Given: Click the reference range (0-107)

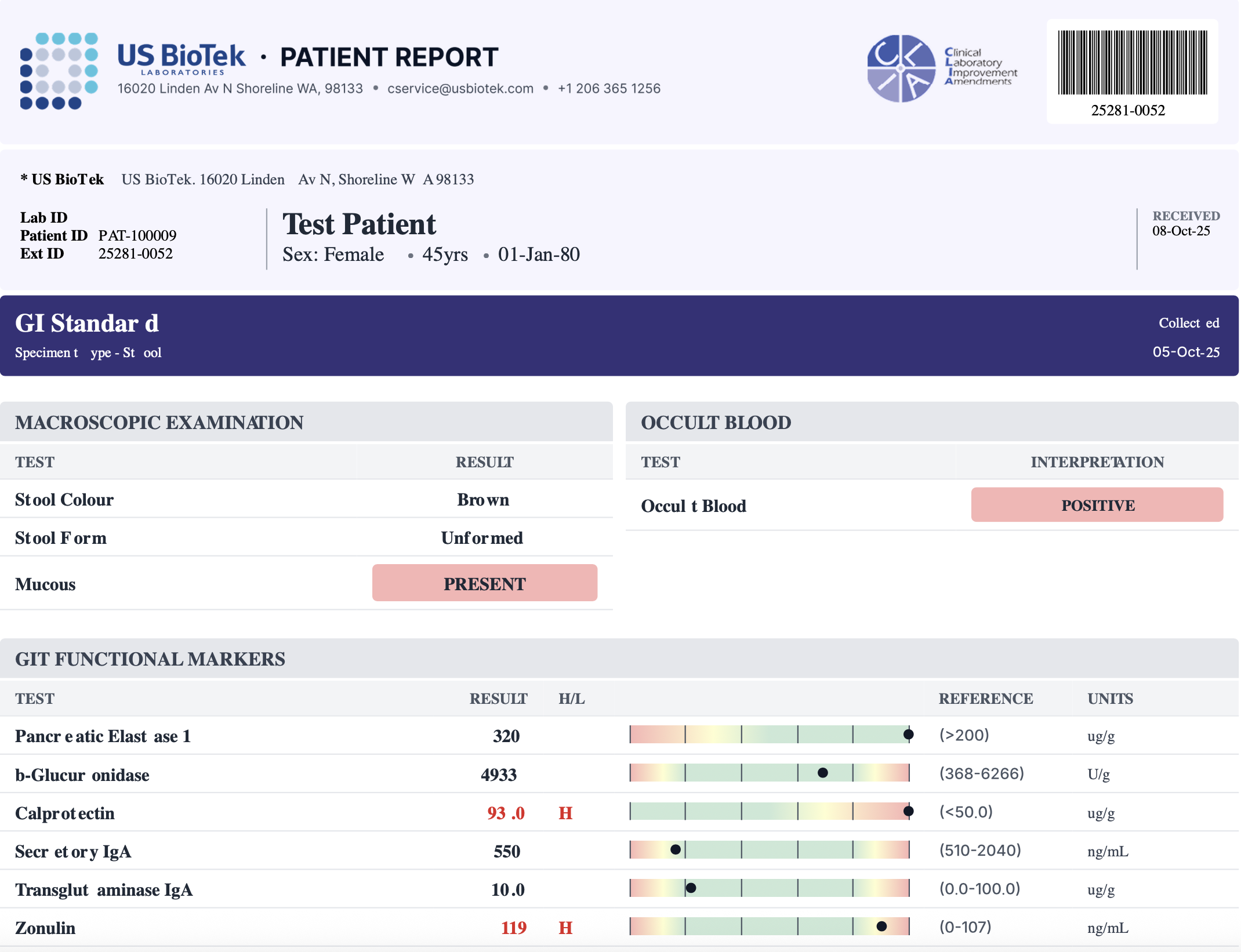Looking at the screenshot, I should click(x=965, y=926).
